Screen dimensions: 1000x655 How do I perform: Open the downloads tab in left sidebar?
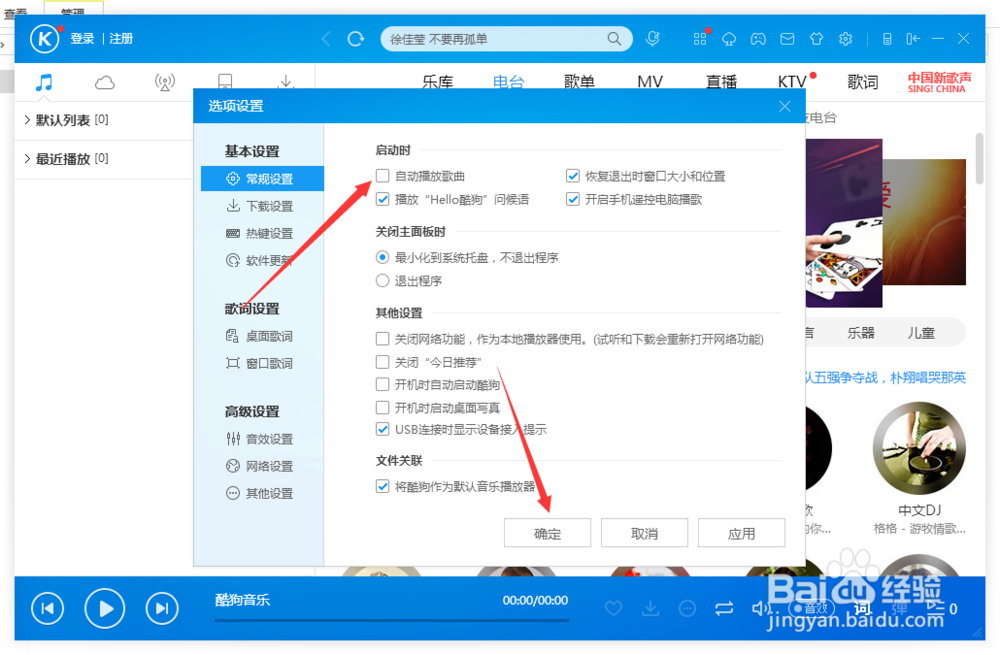pyautogui.click(x=286, y=83)
